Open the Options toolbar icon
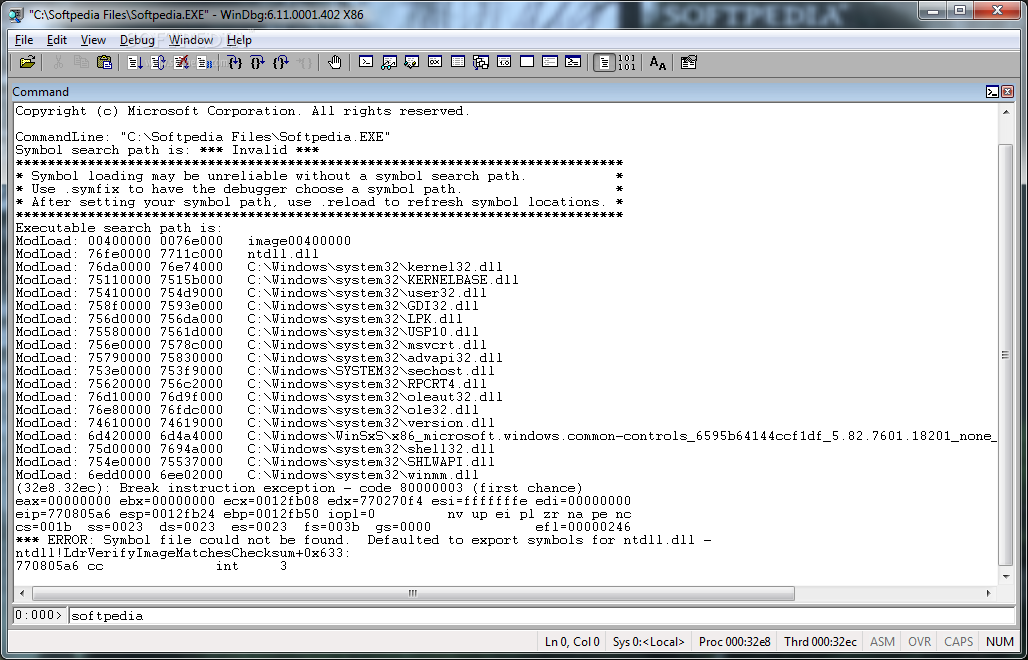This screenshot has height=660, width=1028. tap(688, 62)
